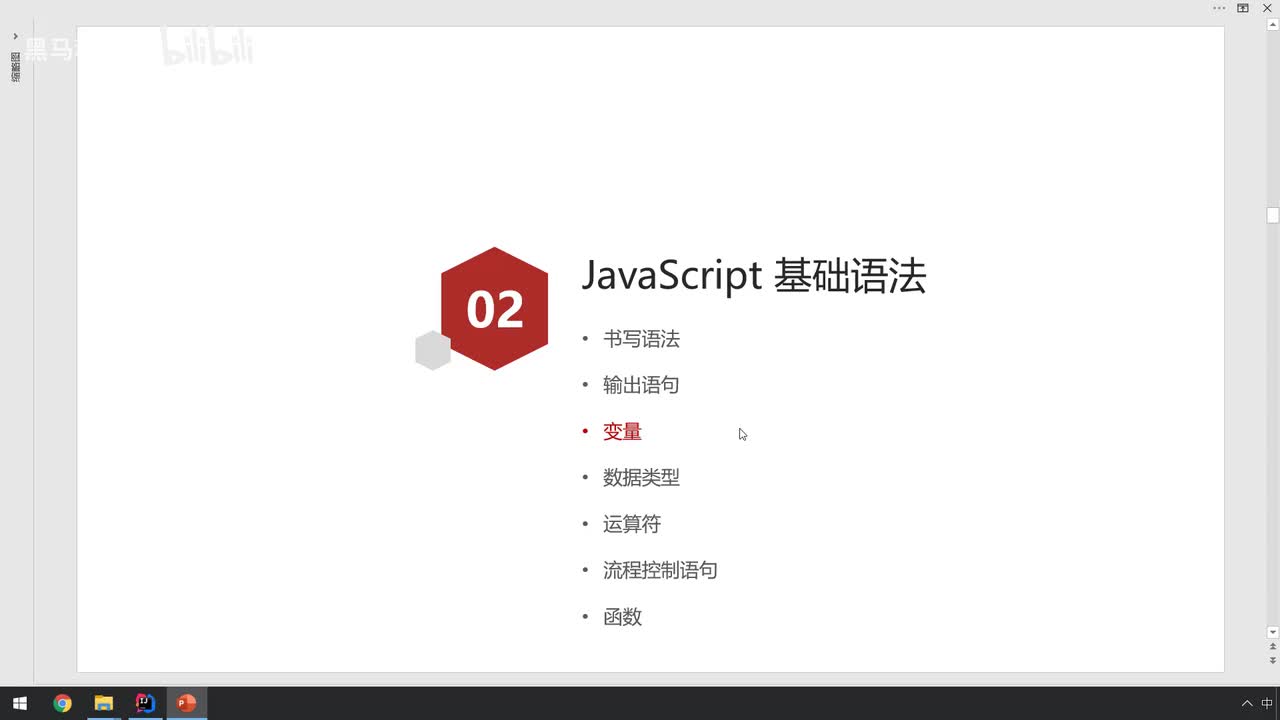Click the slide scrollbar thumb
The width and height of the screenshot is (1280, 720).
click(x=1273, y=215)
